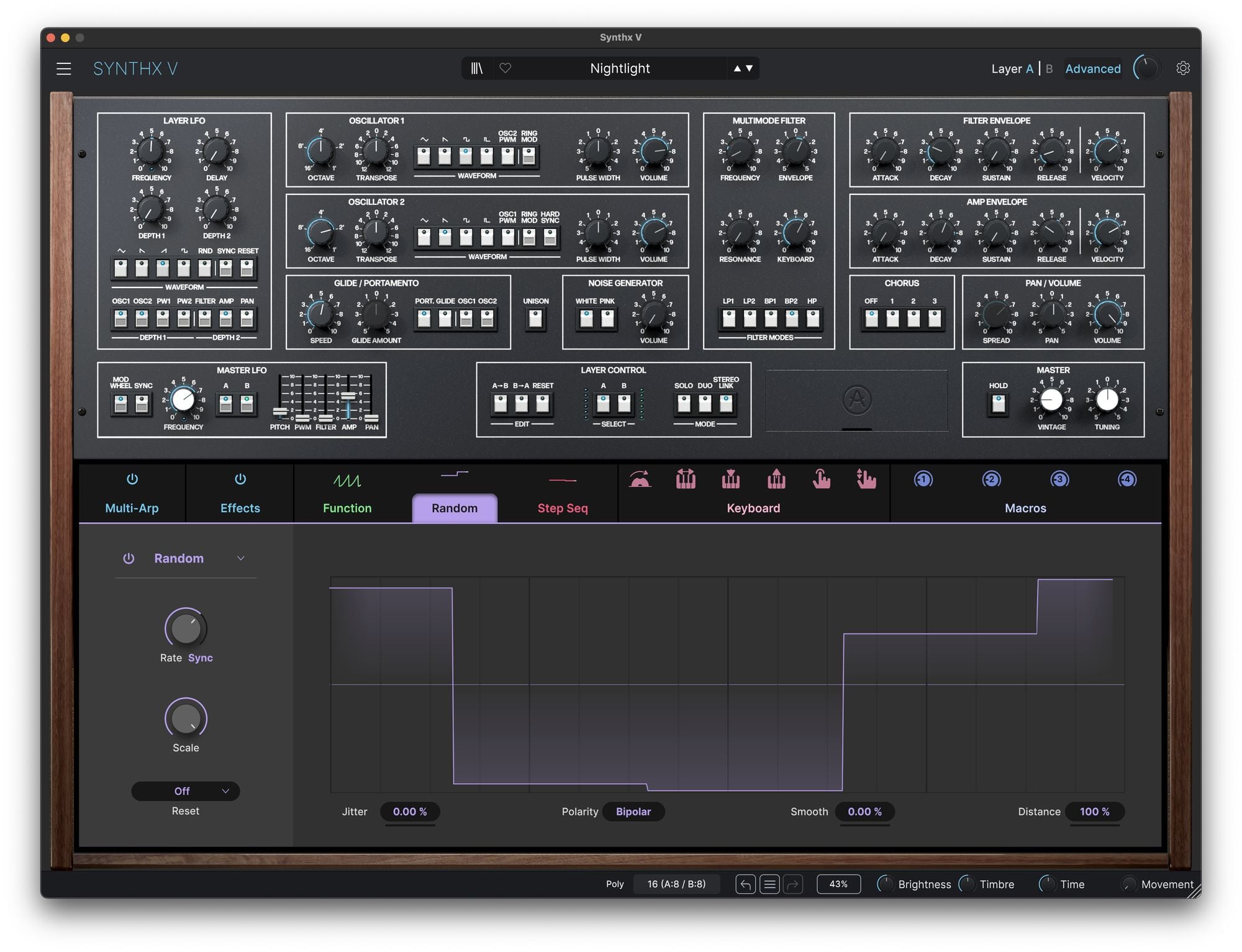Open the hamburger main menu
Viewport: 1242px width, 952px height.
(x=63, y=68)
